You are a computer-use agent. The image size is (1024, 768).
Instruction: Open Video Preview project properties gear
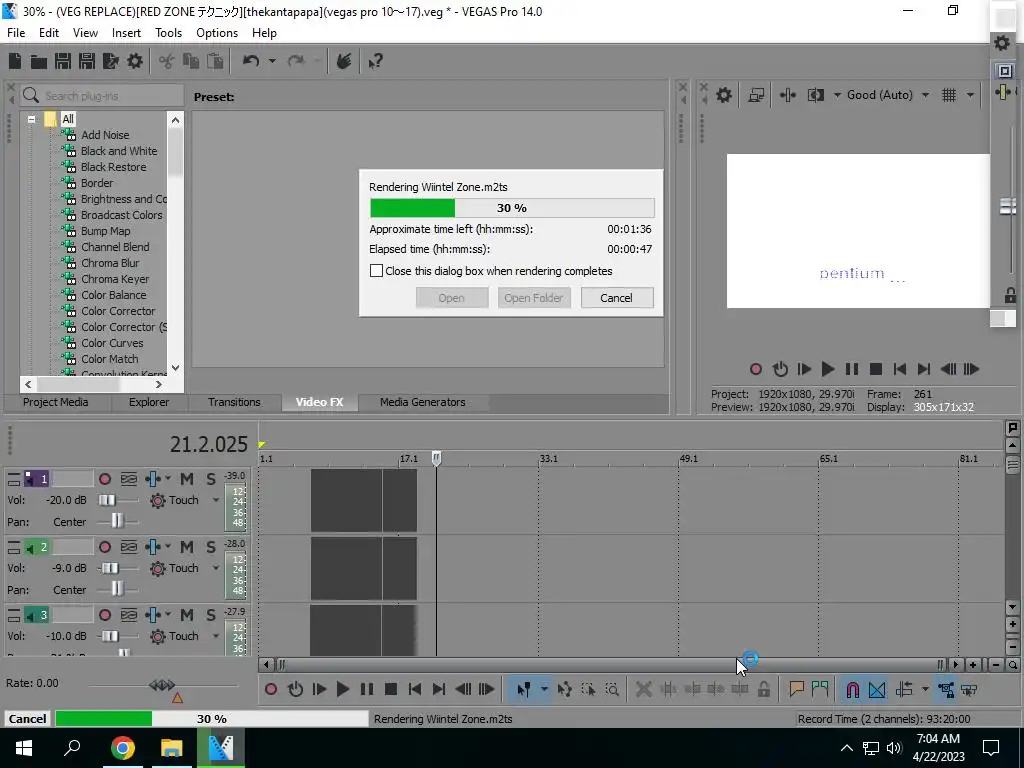click(724, 95)
